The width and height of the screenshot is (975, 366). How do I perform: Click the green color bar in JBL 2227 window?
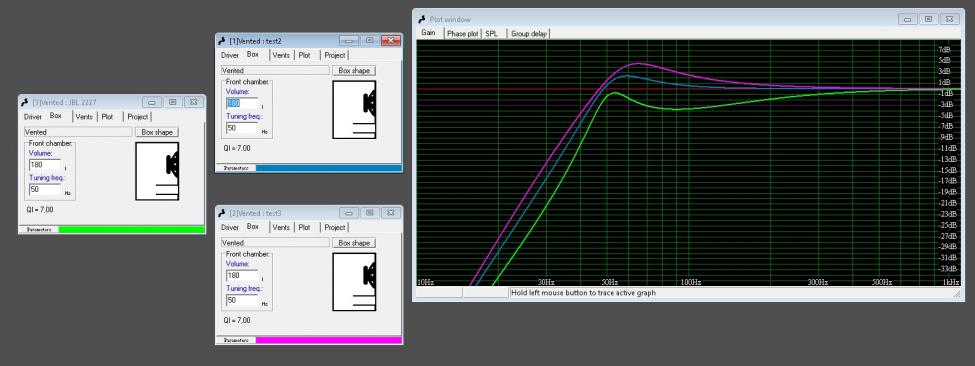click(x=131, y=229)
